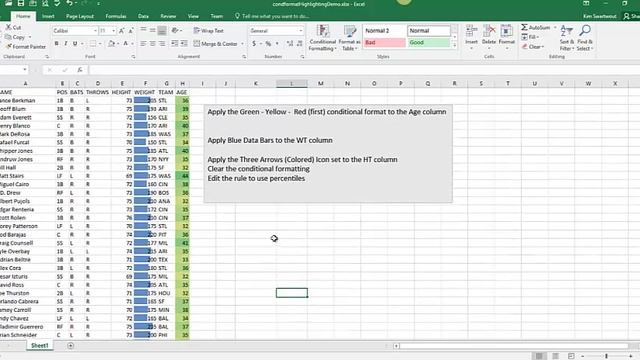Image resolution: width=640 pixels, height=360 pixels.
Task: Apply cell borders button
Action: click(x=93, y=44)
